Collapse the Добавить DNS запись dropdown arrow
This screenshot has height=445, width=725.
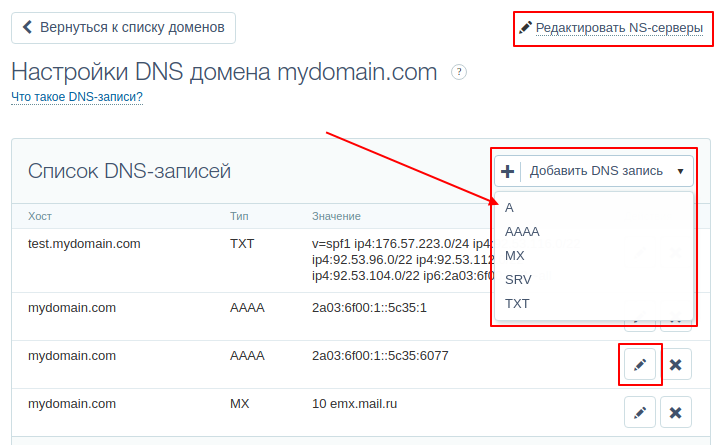pos(680,171)
